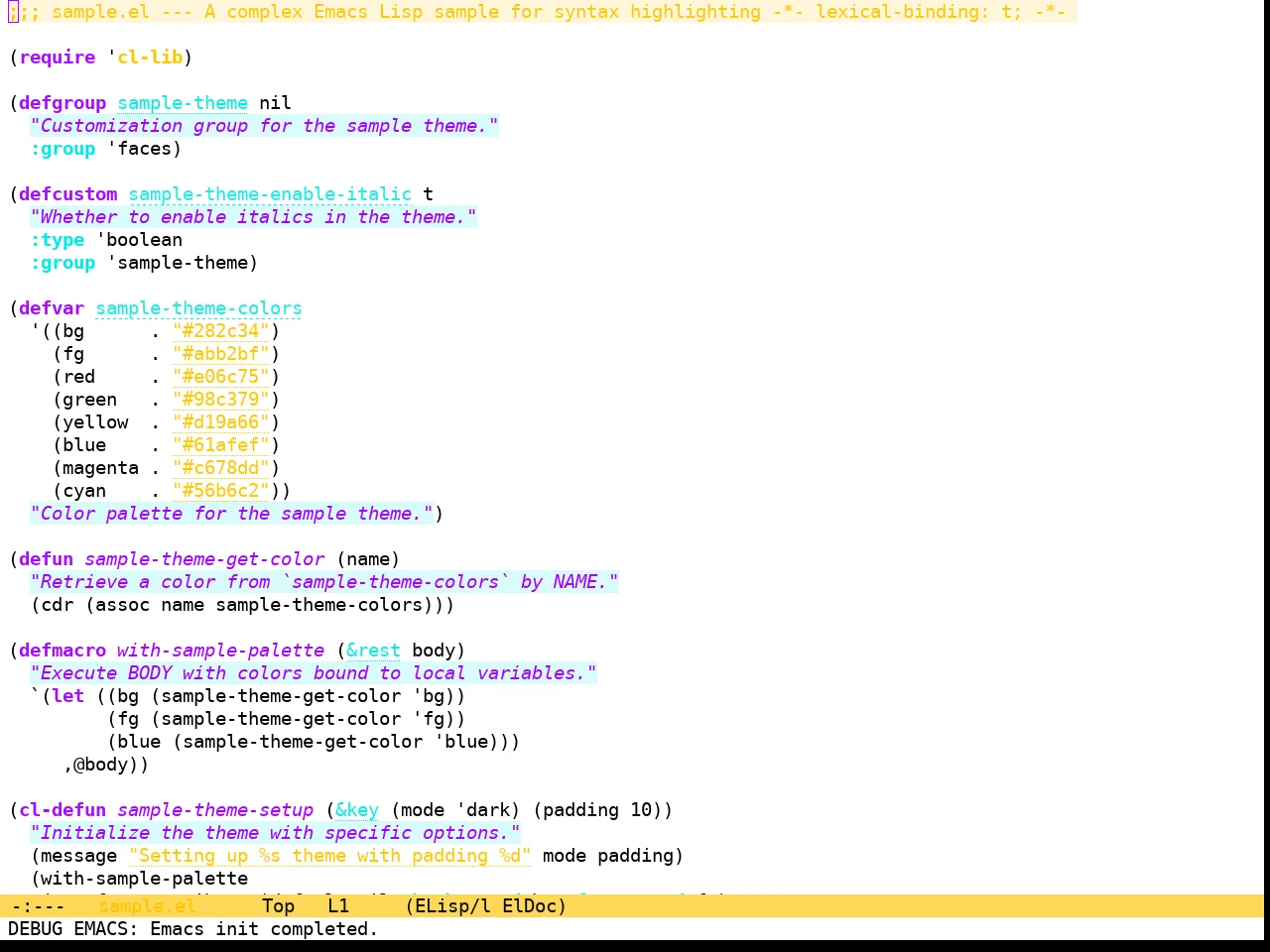
Task: Click the '&key' lambda-list keyword
Action: tap(357, 810)
